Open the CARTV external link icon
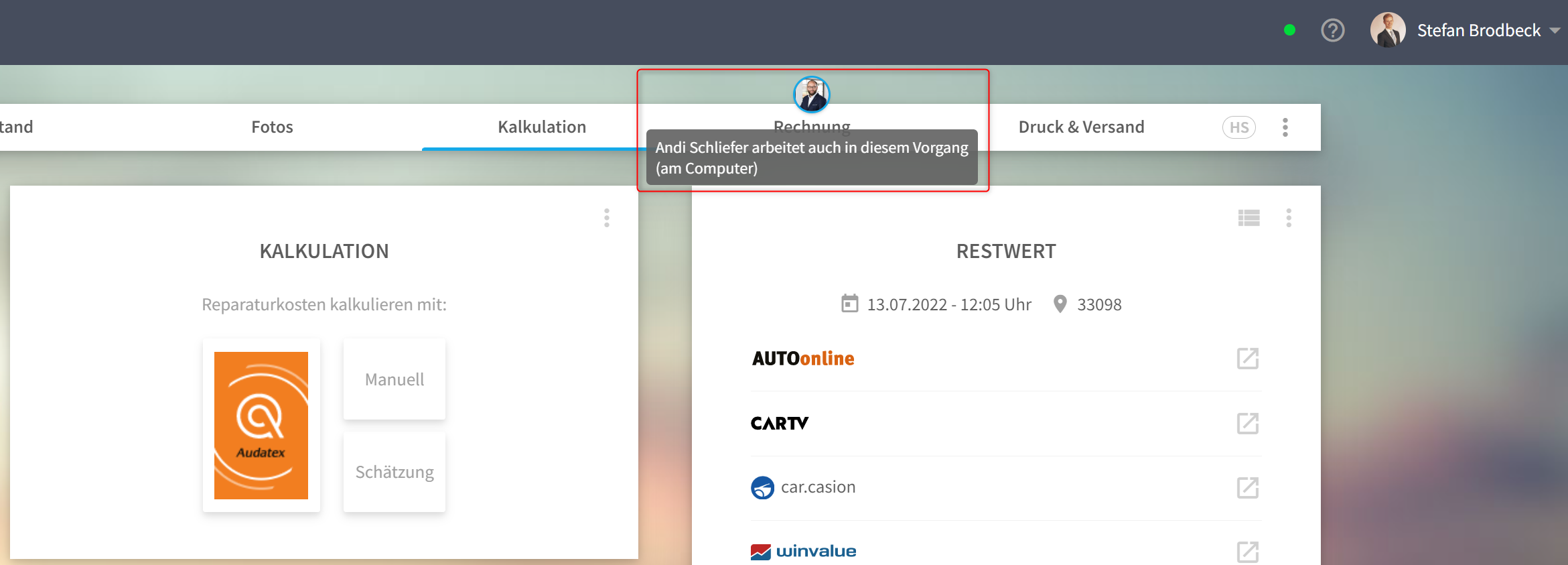The width and height of the screenshot is (1568, 565). [1248, 424]
